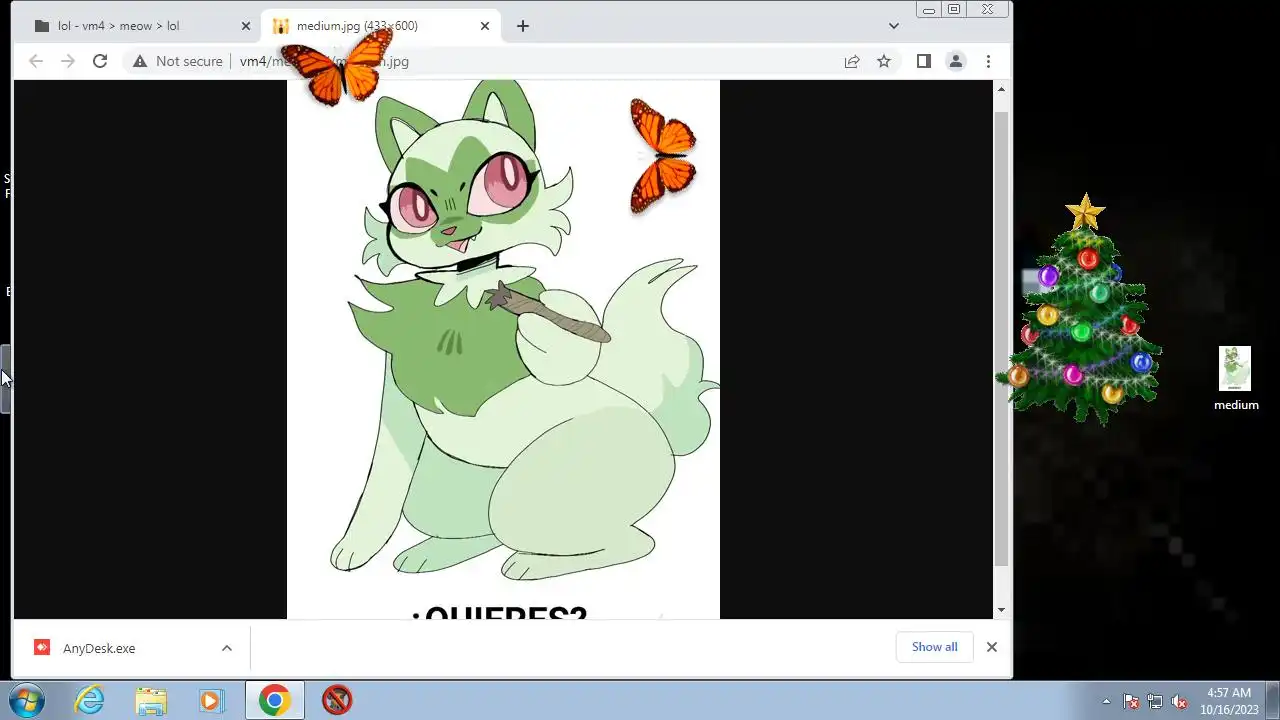
Task: Close the 'lol - vm4' tab
Action: pyautogui.click(x=246, y=26)
